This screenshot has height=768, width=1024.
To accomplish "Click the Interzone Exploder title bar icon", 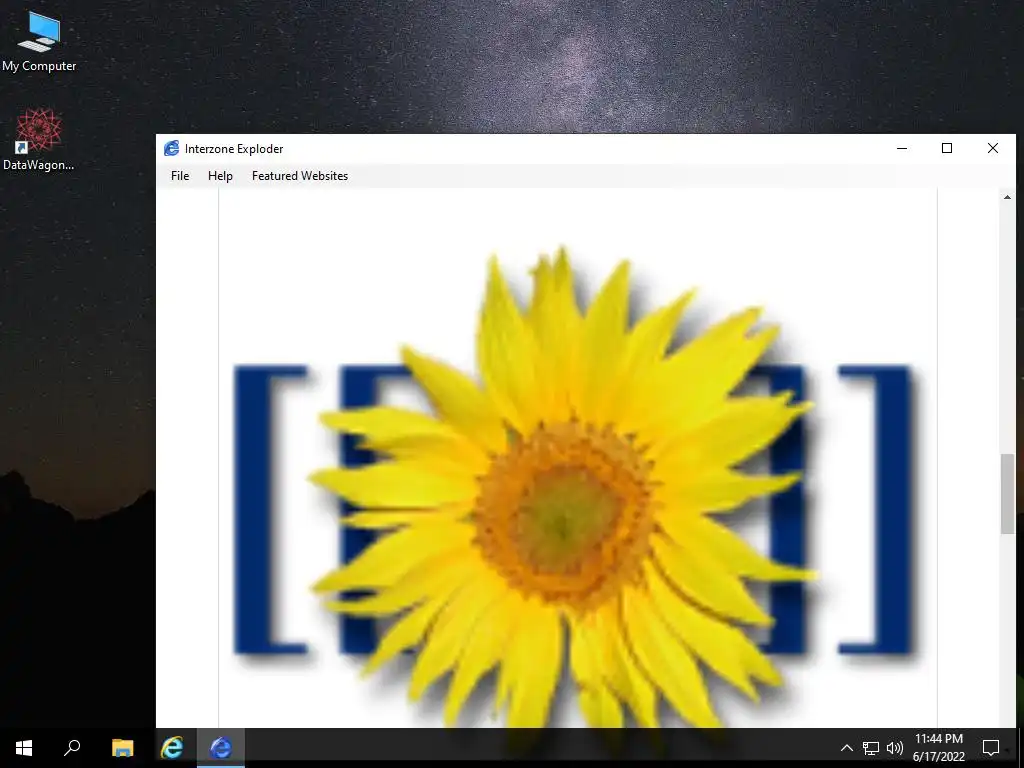I will point(172,148).
